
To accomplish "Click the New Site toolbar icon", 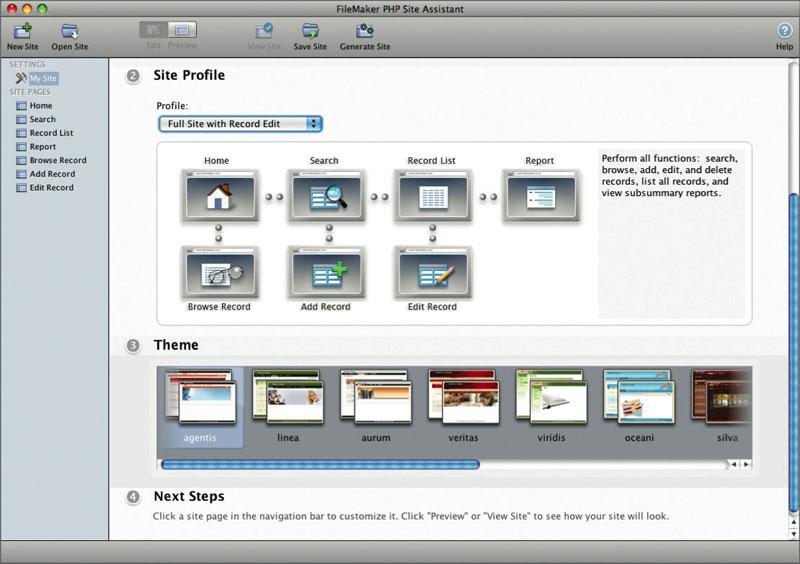I will 22,32.
